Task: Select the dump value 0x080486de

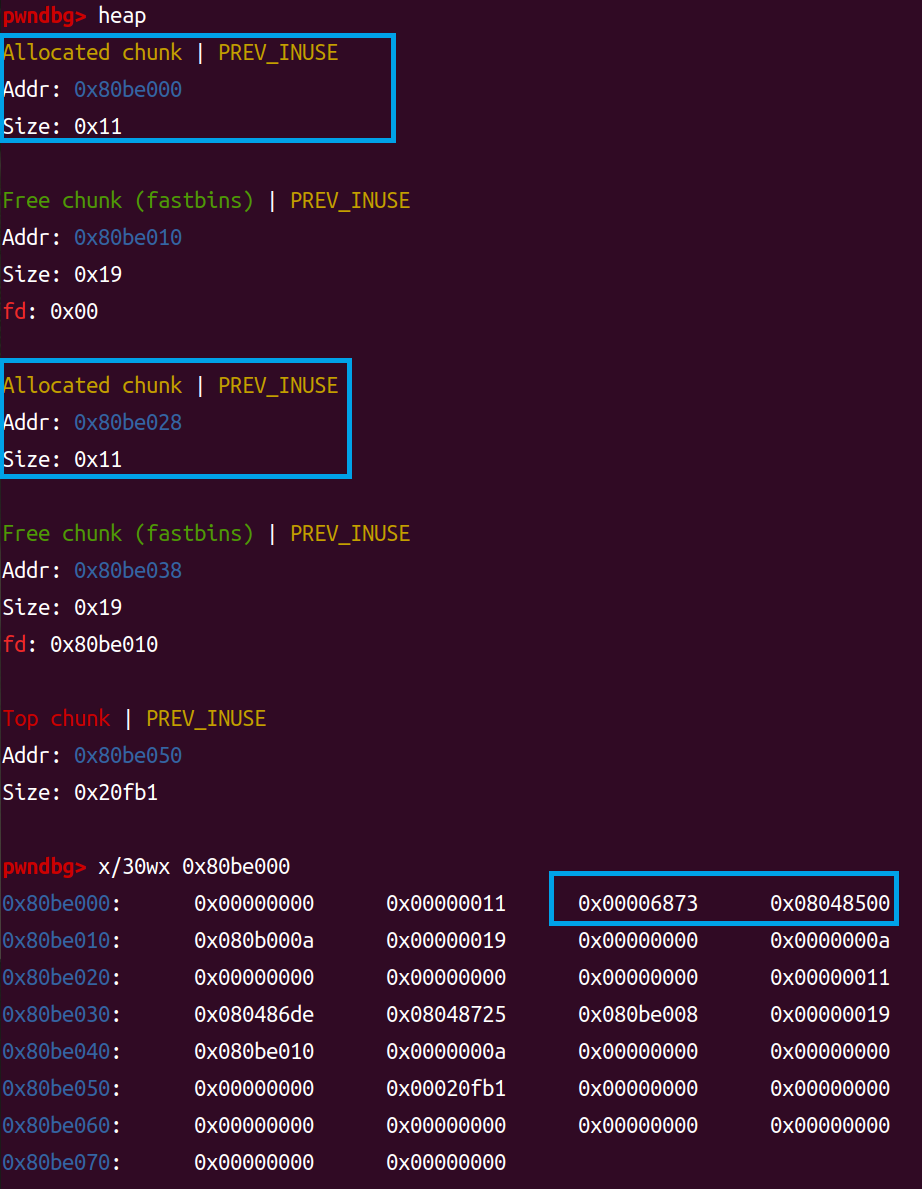Action: click(254, 1015)
